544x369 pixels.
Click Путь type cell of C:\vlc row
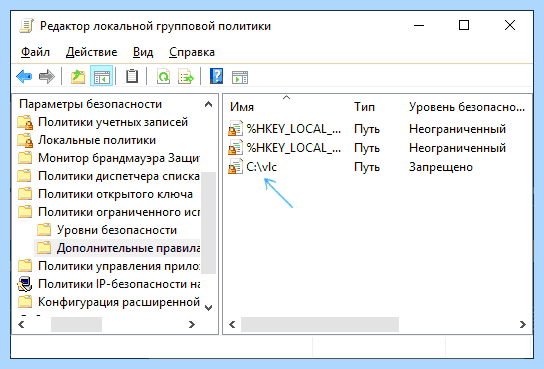[367, 167]
